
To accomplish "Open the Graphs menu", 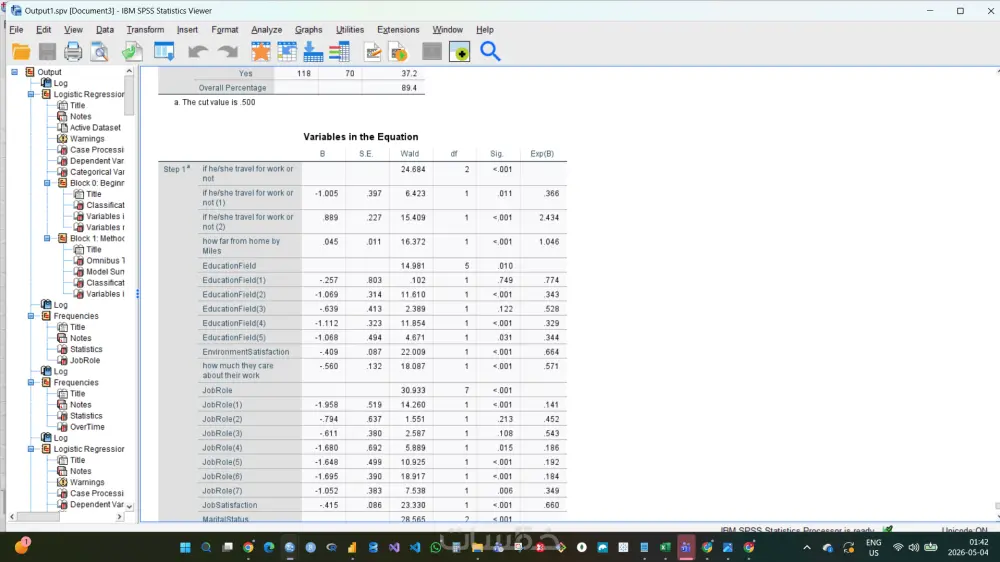I will tap(309, 29).
